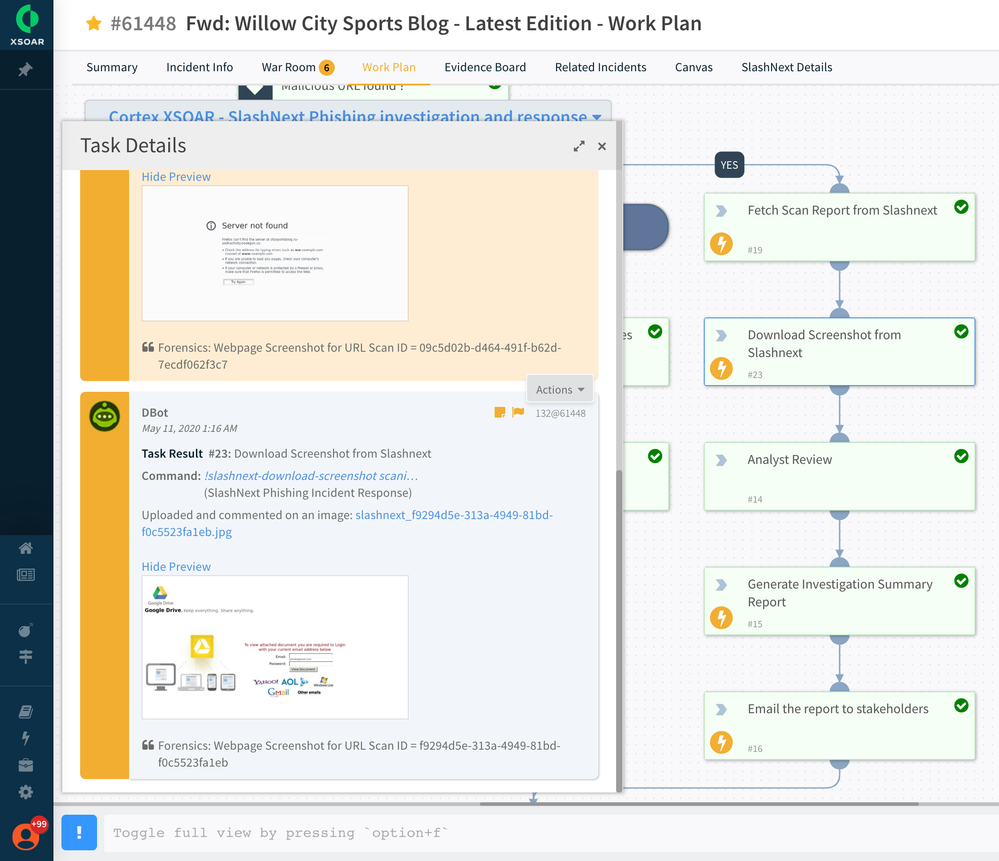Open the settings gear in sidebar
Viewport: 999px width, 861px height.
[25, 792]
